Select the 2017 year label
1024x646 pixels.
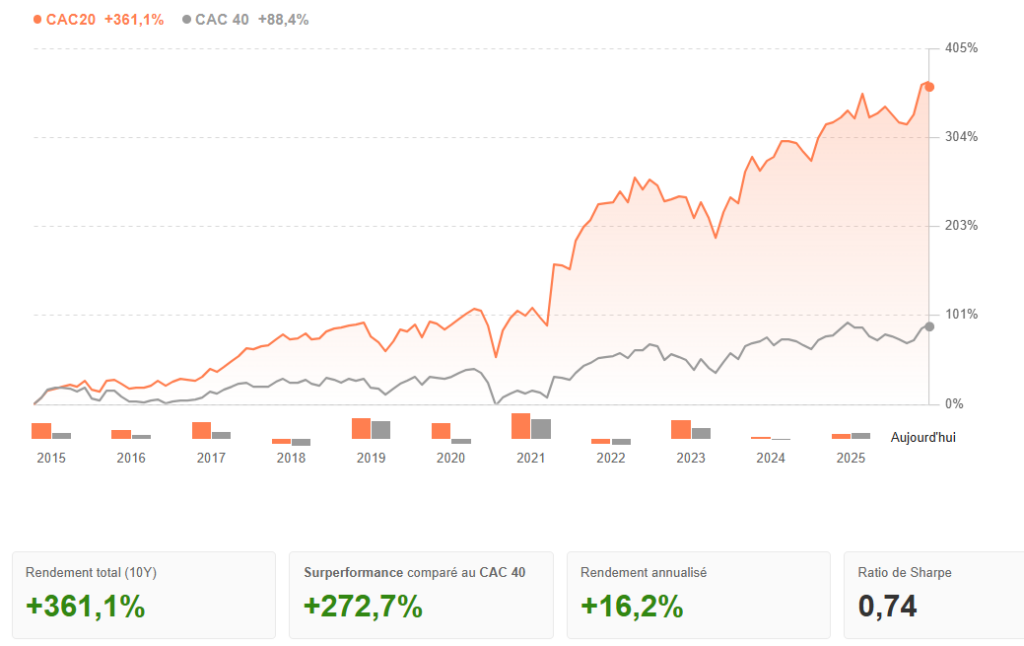coord(211,458)
